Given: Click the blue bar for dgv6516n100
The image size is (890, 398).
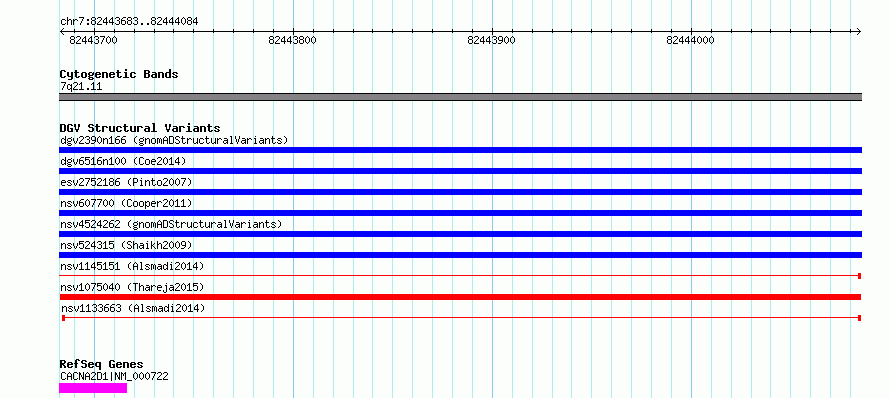Looking at the screenshot, I should click(x=460, y=171).
